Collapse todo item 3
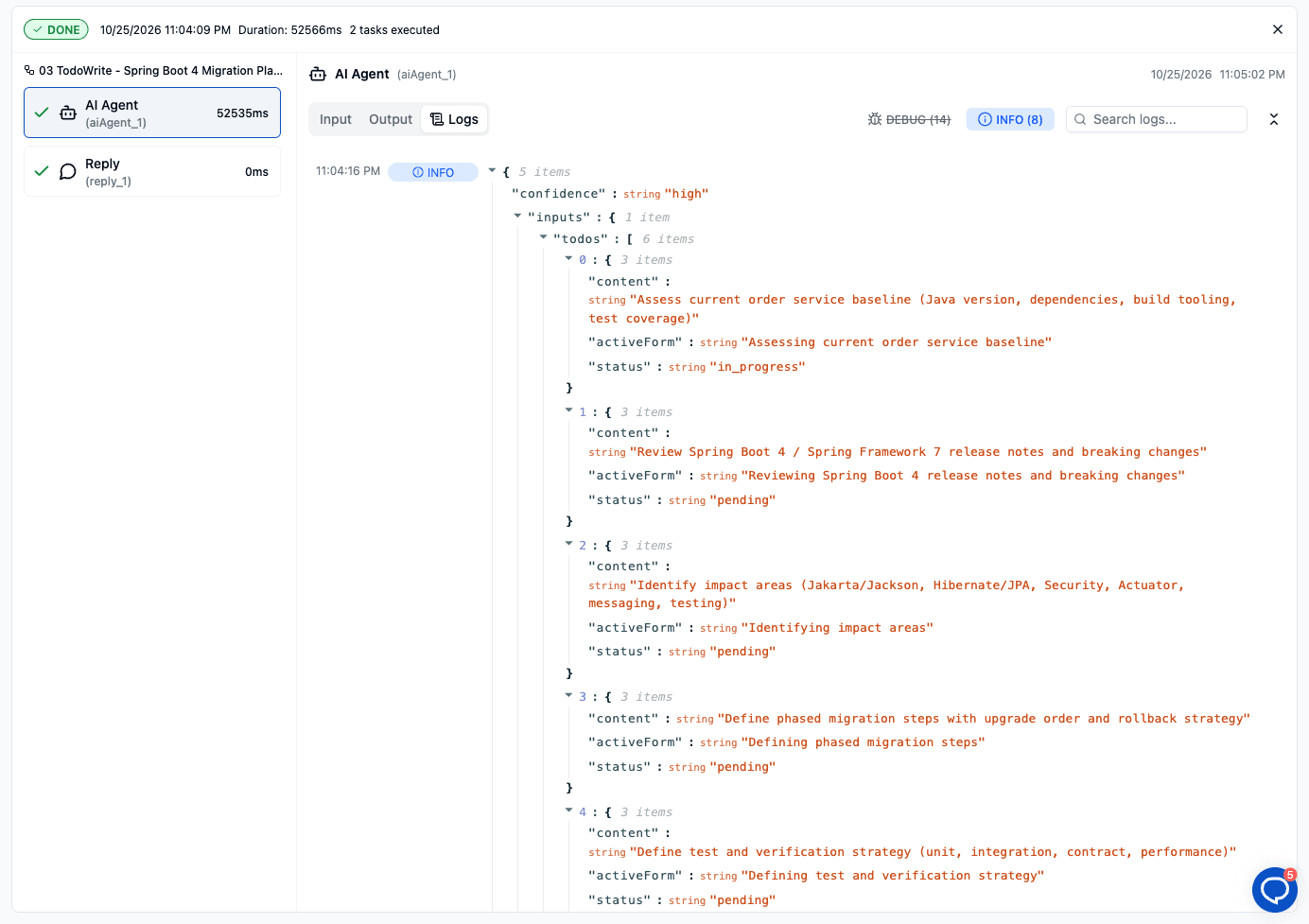The image size is (1309, 924). click(568, 696)
